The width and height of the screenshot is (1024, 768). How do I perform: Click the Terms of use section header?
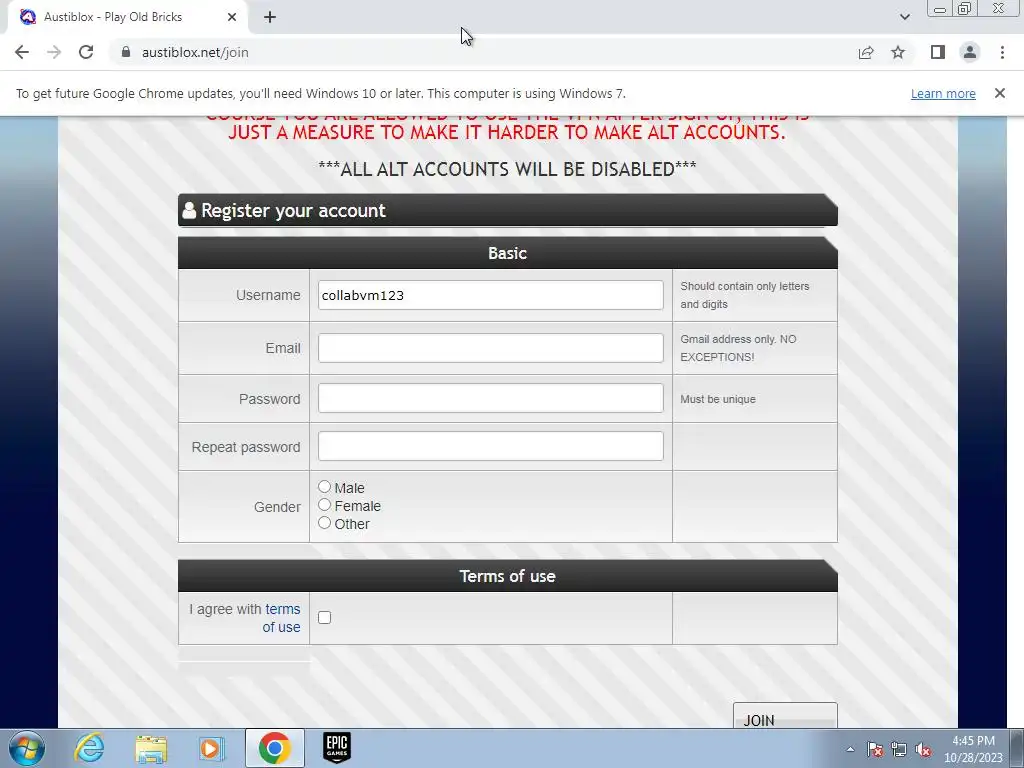[507, 576]
